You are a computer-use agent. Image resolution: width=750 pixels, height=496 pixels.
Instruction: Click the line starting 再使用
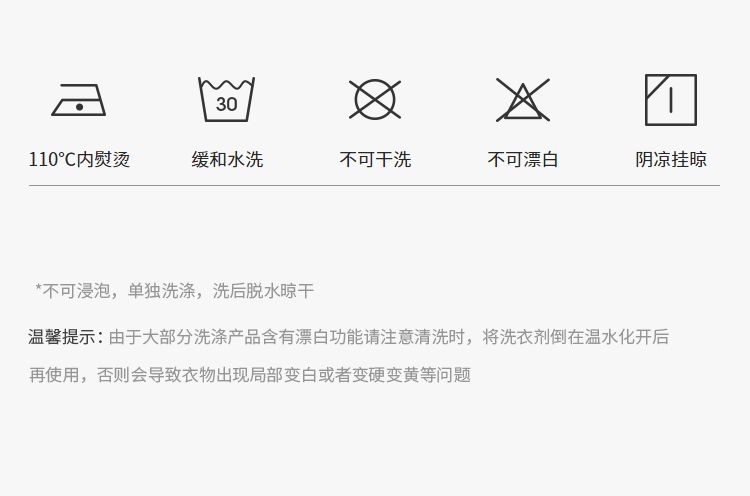[250, 375]
